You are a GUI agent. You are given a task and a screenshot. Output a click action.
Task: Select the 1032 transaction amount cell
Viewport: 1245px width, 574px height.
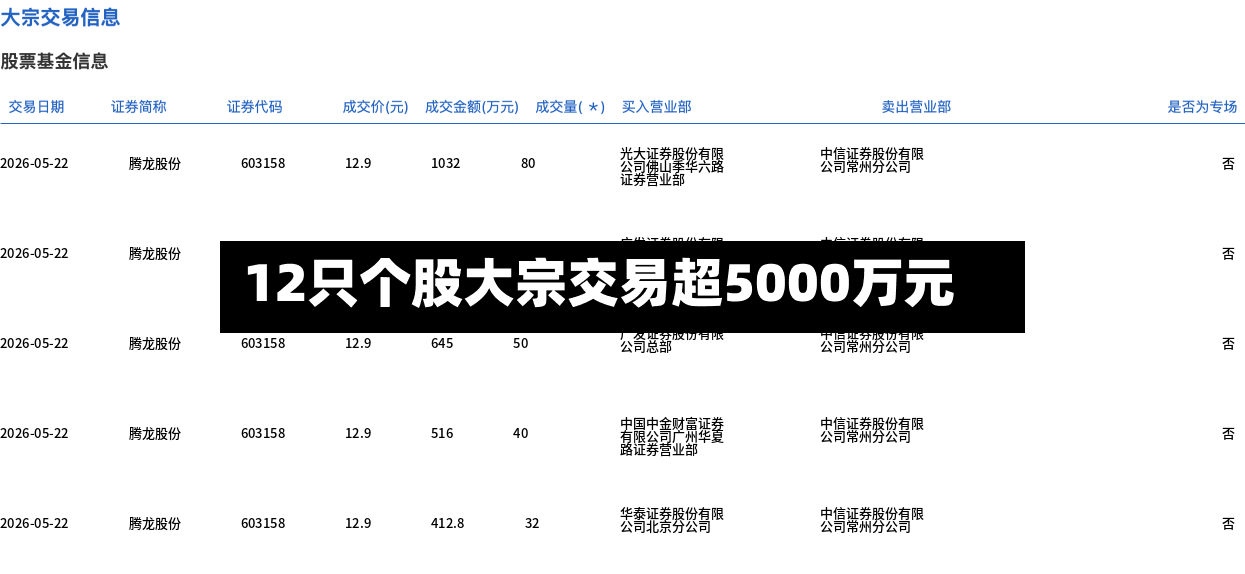click(445, 163)
